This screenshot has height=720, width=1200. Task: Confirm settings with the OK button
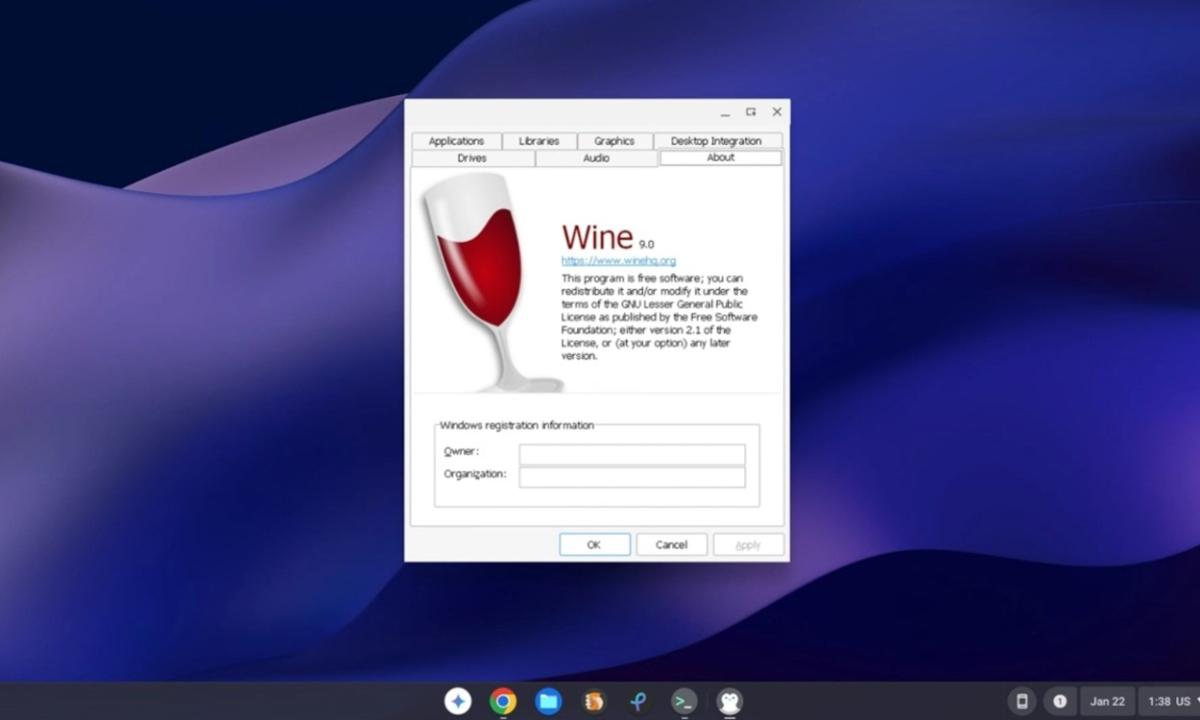click(x=594, y=544)
